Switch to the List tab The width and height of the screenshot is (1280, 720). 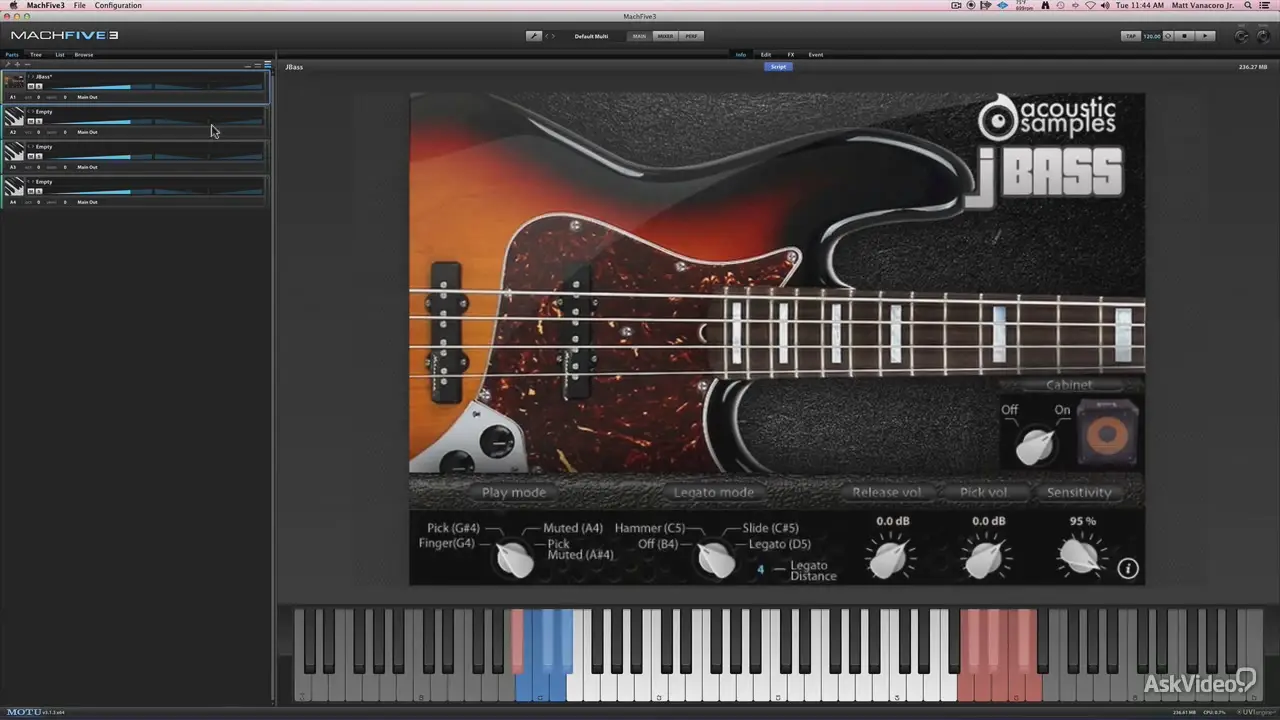click(60, 55)
